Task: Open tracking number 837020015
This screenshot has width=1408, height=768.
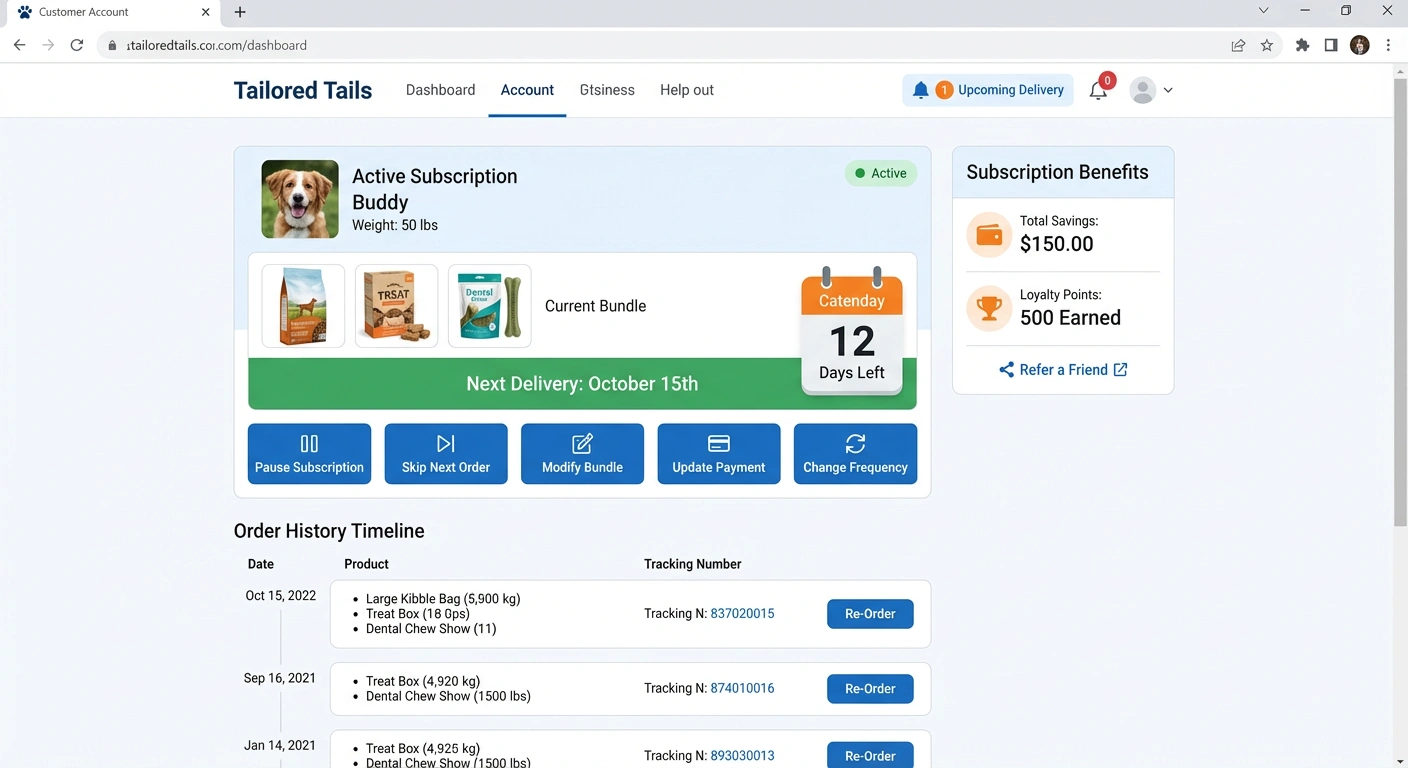Action: [742, 614]
